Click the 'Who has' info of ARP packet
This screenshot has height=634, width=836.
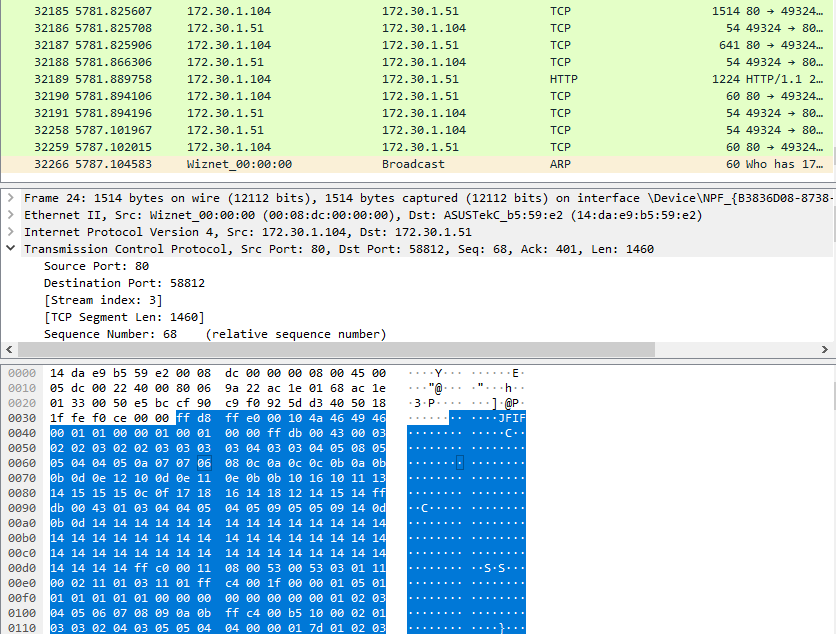pos(784,164)
